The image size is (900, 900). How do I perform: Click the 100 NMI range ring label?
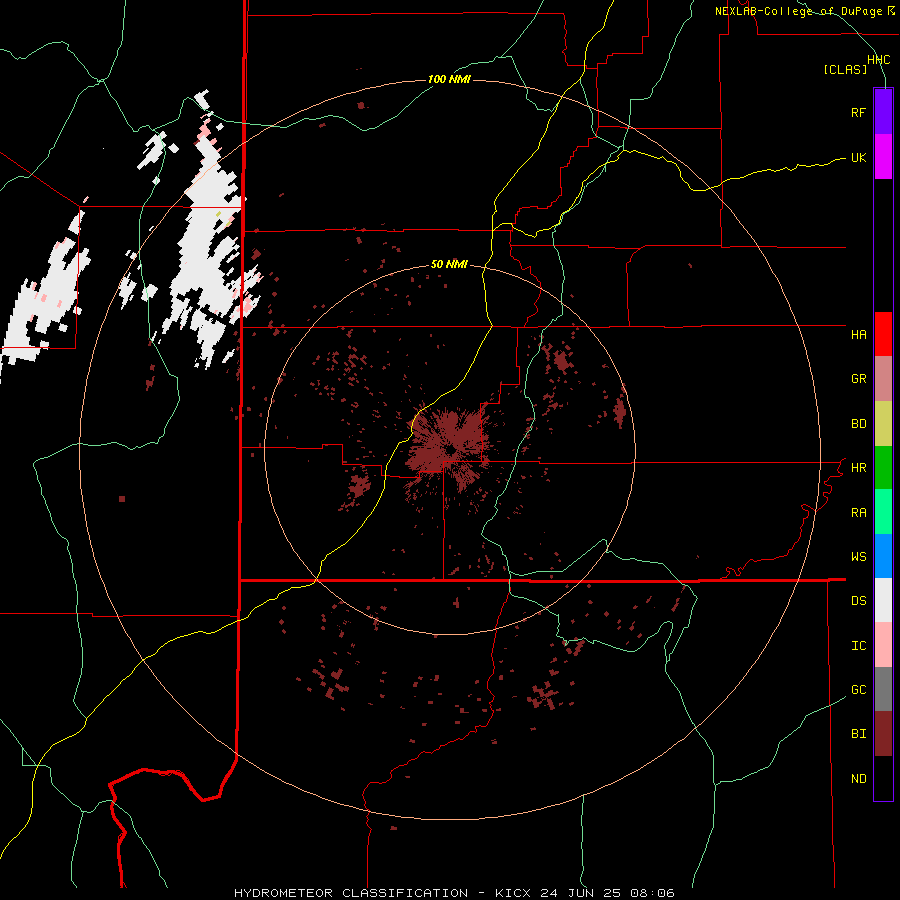(x=449, y=79)
